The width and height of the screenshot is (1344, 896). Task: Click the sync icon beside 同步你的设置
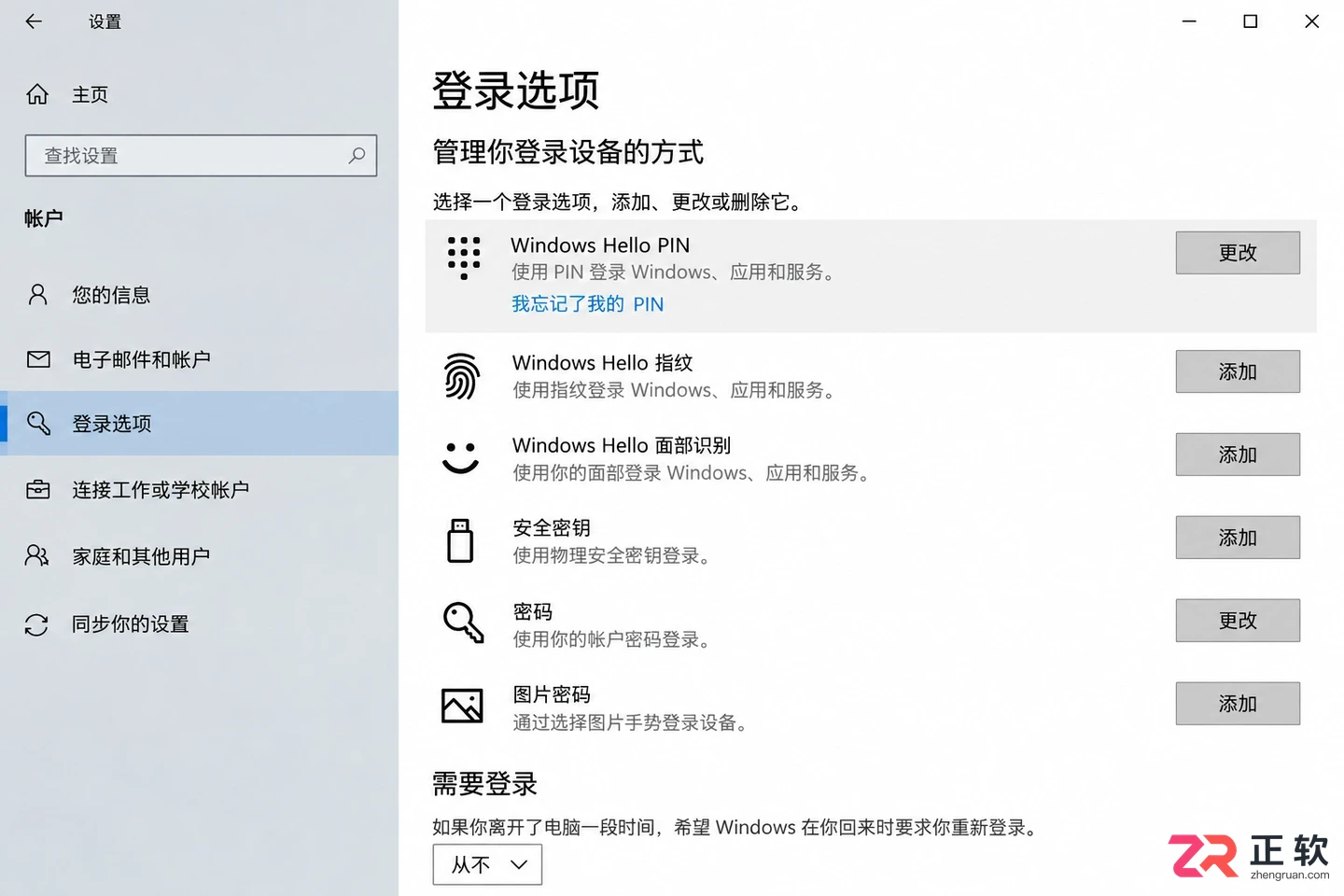[36, 624]
